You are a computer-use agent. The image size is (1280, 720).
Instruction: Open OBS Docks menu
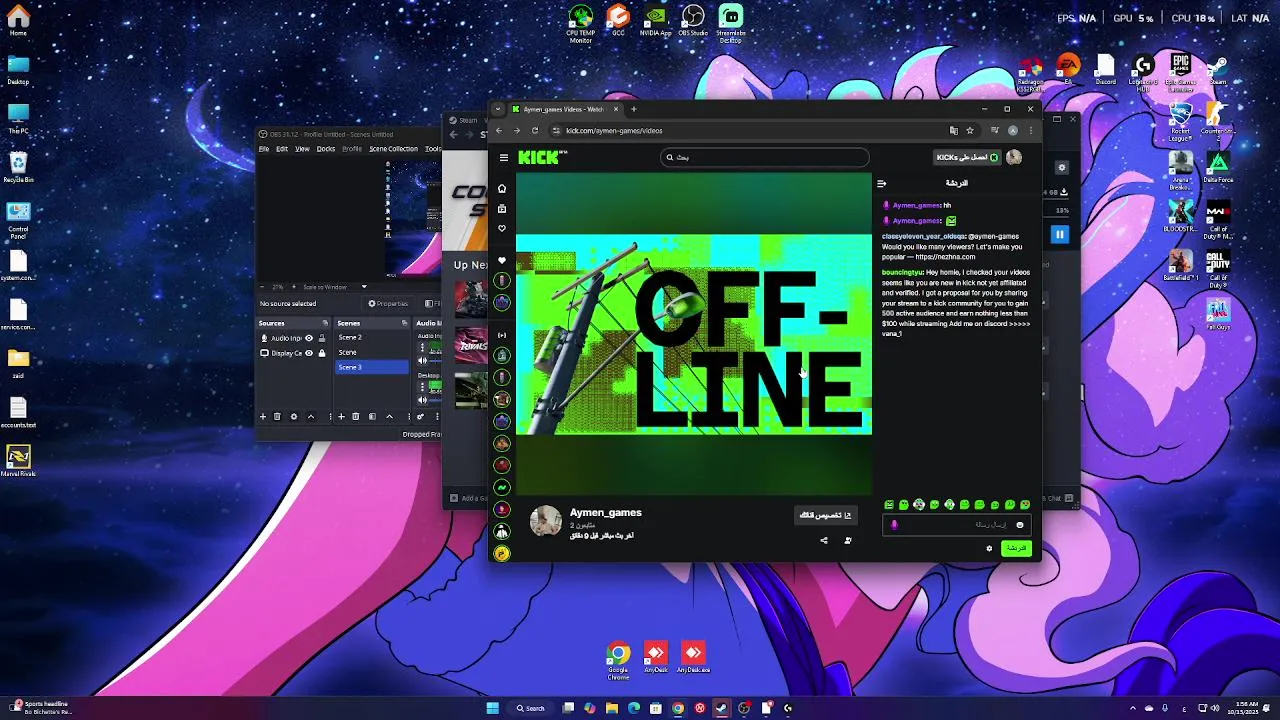[x=326, y=149]
